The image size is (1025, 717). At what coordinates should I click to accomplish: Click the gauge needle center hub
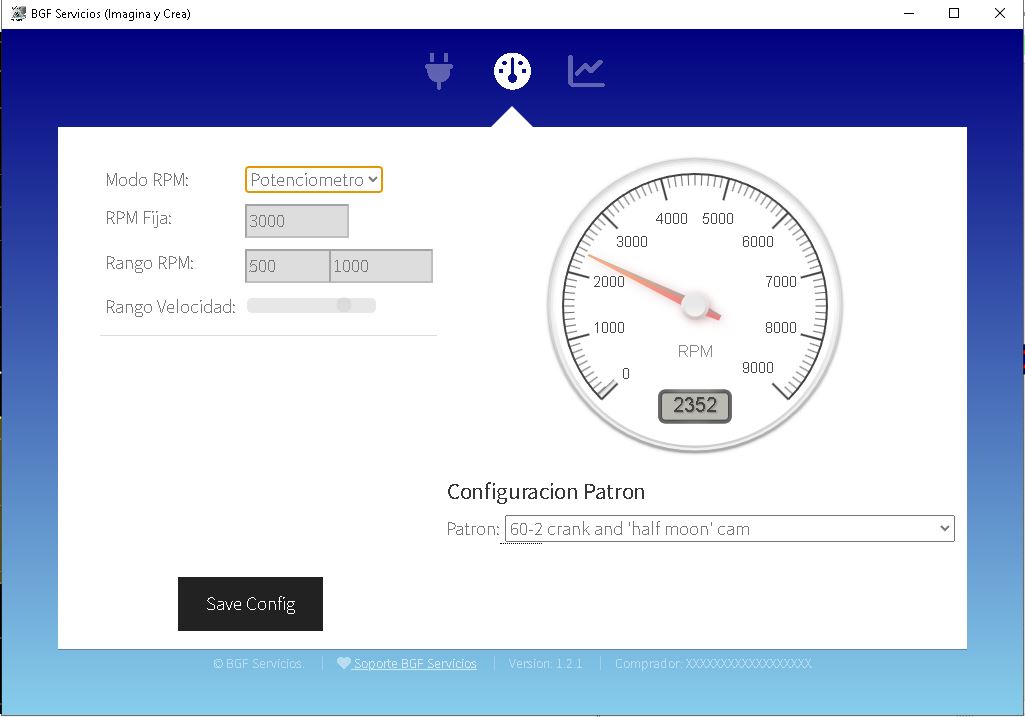point(695,306)
